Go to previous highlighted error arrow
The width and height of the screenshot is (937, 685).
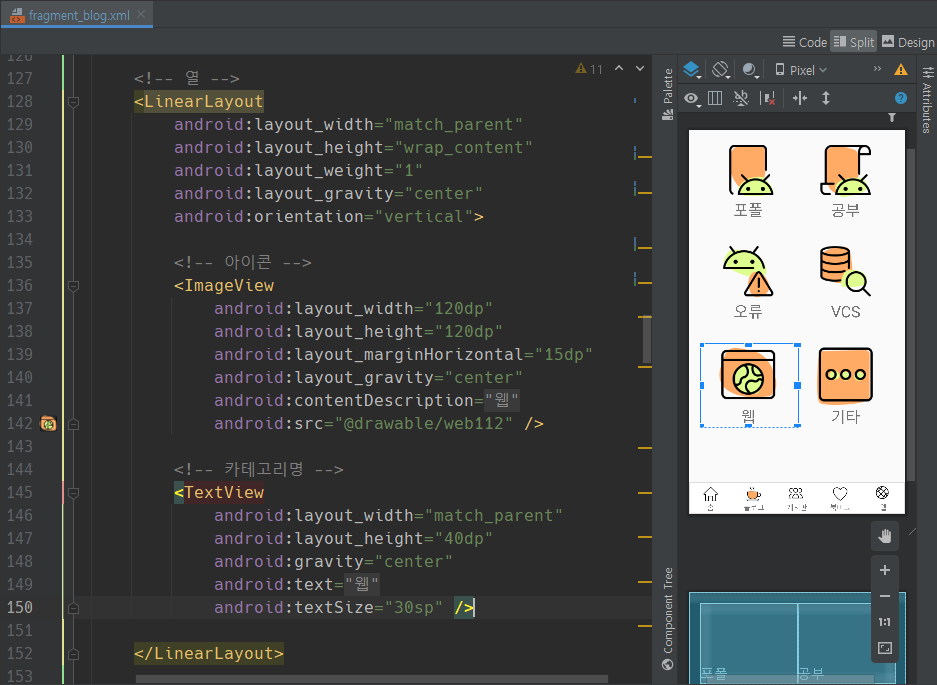point(619,68)
